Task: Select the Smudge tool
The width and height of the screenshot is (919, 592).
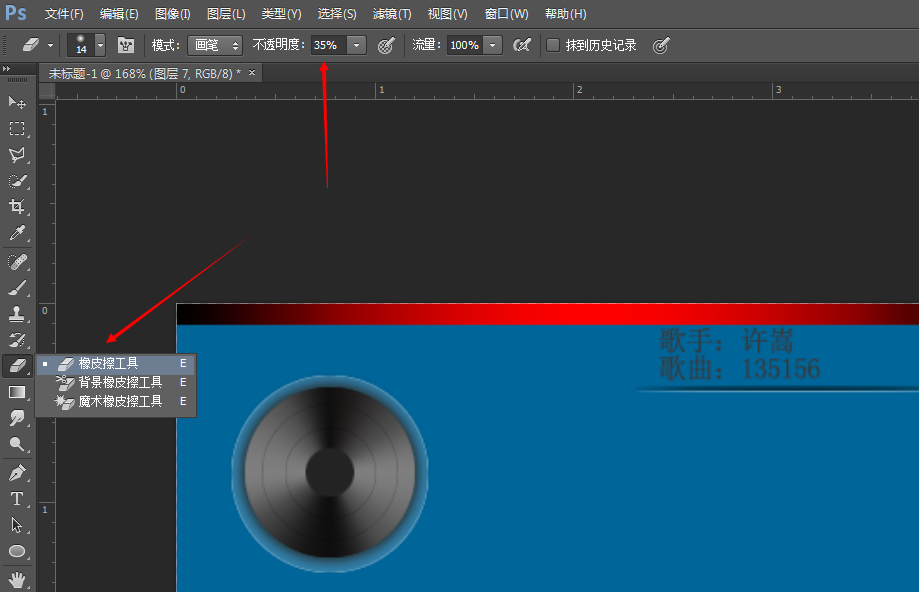Action: 17,417
